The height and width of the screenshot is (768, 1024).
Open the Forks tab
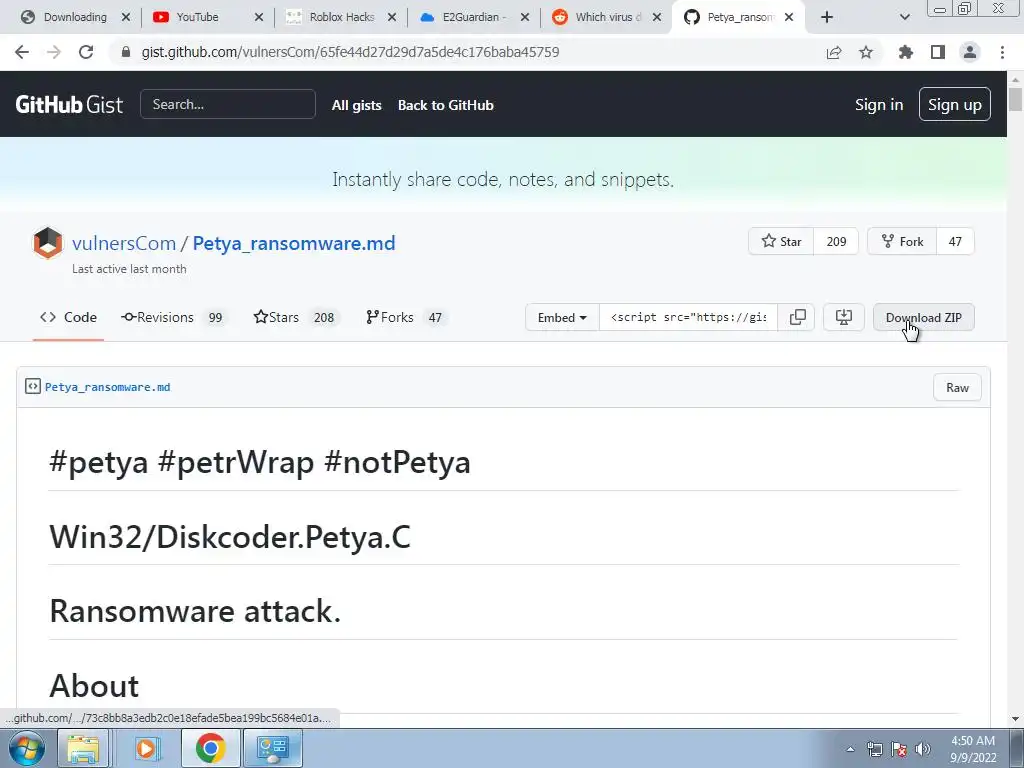[406, 317]
